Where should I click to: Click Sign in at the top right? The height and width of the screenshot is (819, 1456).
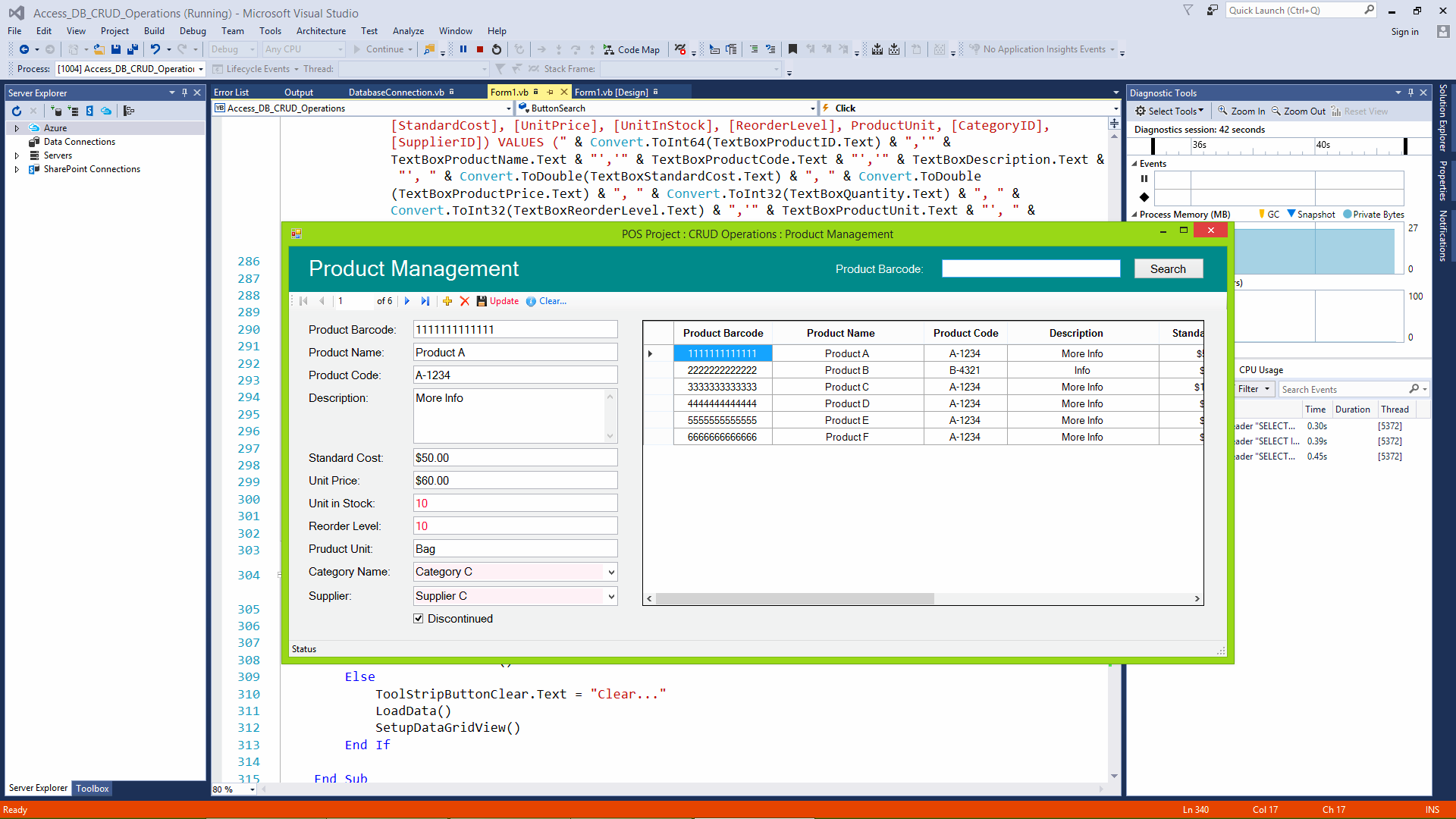pos(1404,32)
